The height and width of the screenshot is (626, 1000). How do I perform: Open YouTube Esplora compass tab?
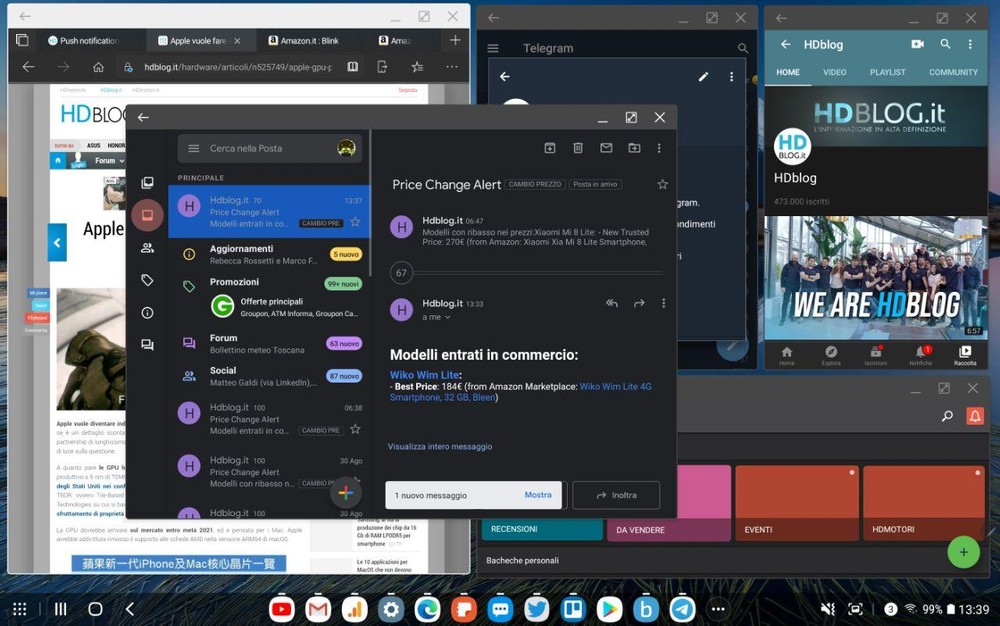point(831,355)
